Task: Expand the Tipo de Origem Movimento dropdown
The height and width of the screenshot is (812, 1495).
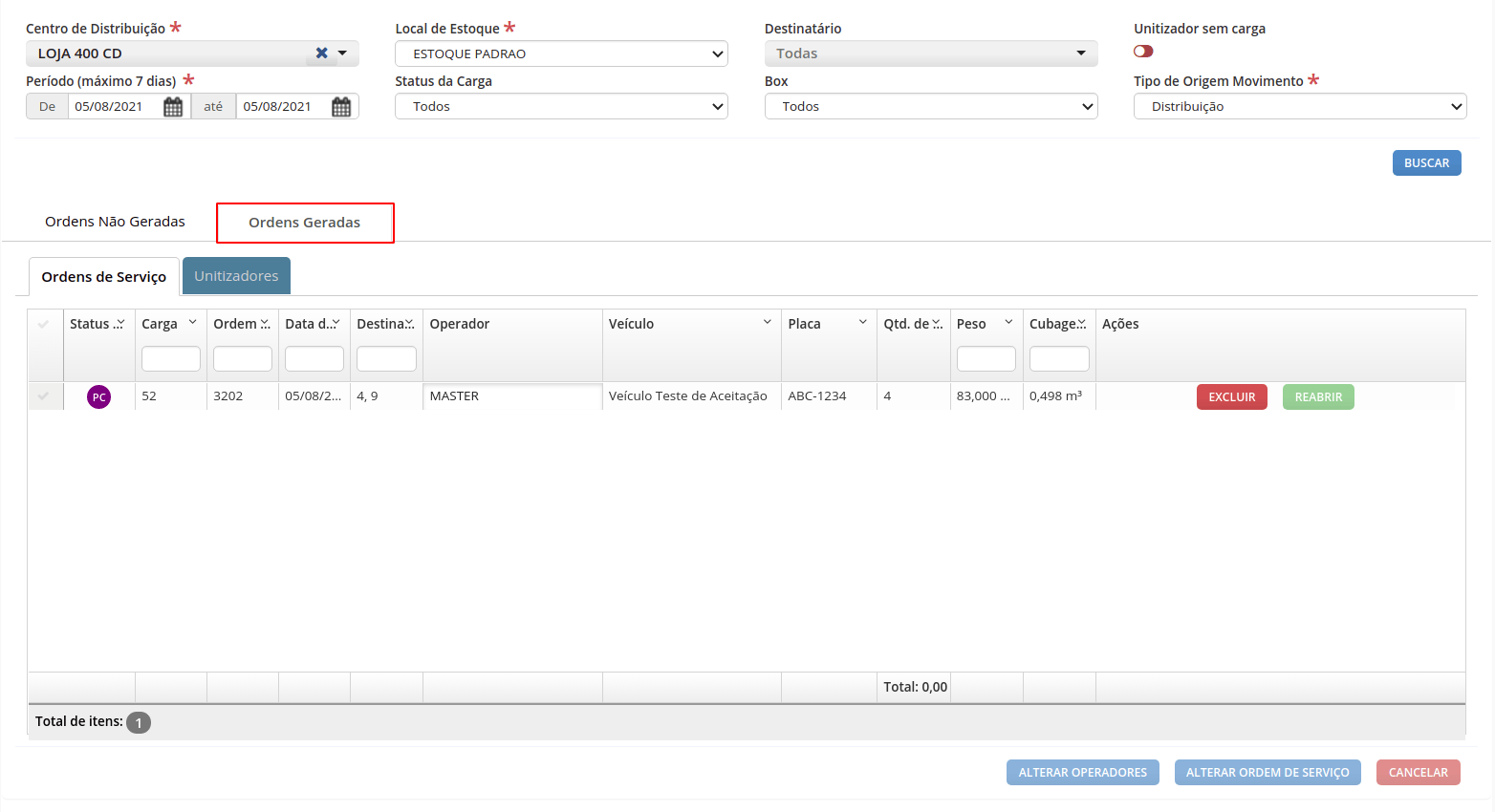Action: 1300,106
